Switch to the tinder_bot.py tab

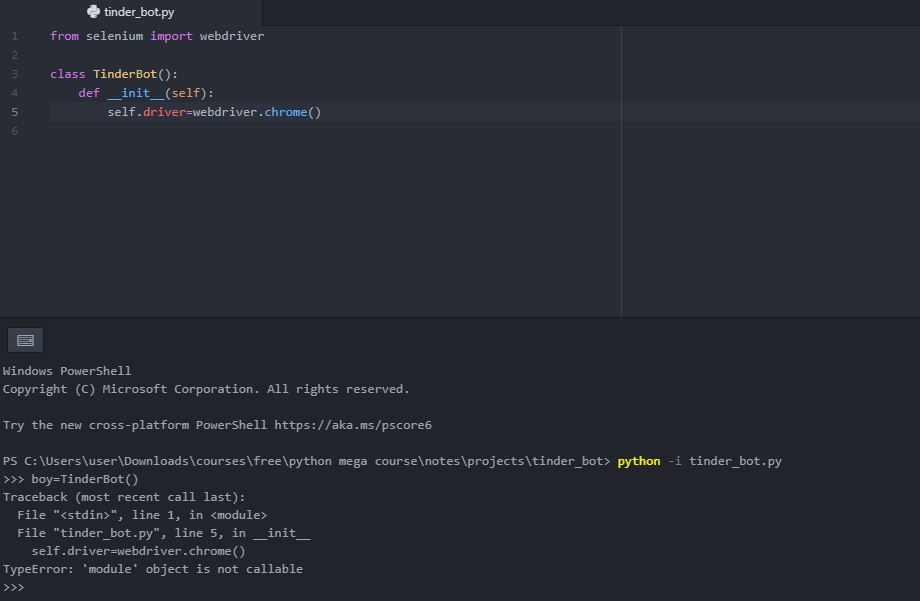click(138, 12)
